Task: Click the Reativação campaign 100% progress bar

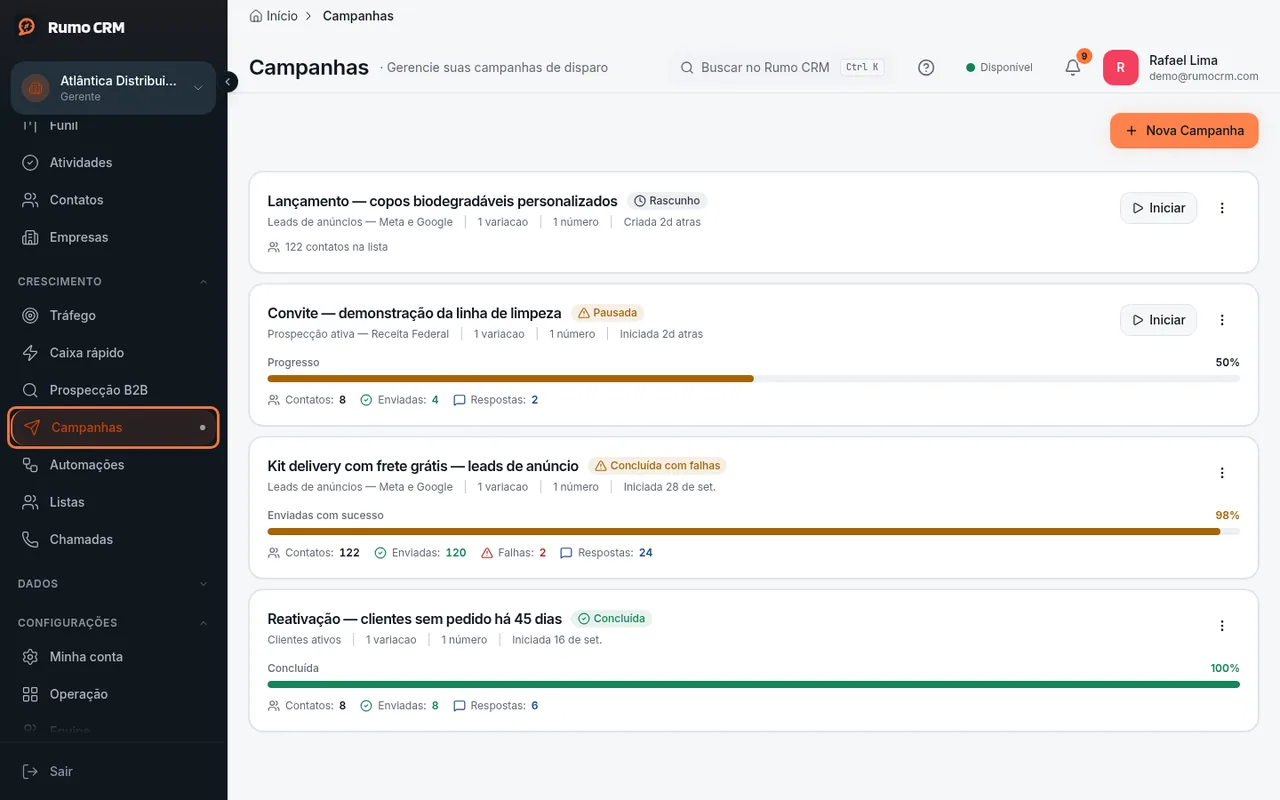Action: click(x=754, y=685)
